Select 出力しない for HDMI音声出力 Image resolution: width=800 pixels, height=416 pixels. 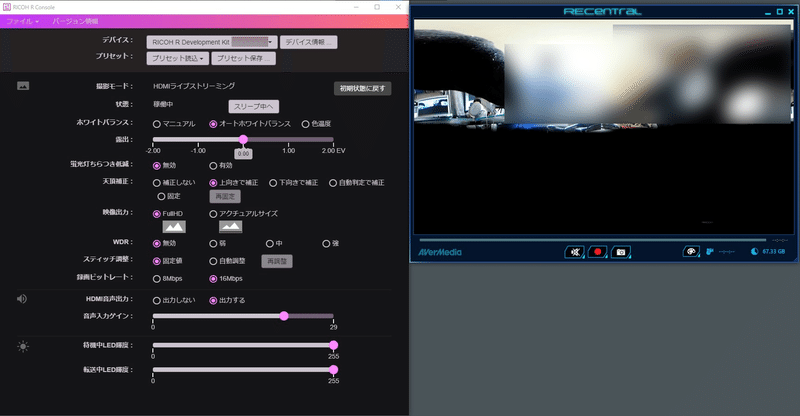(157, 301)
